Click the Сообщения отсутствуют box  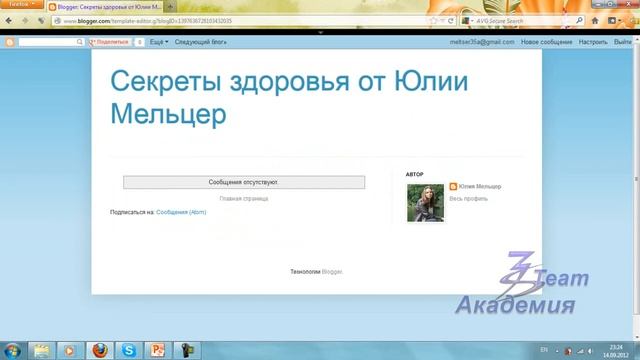coord(244,182)
